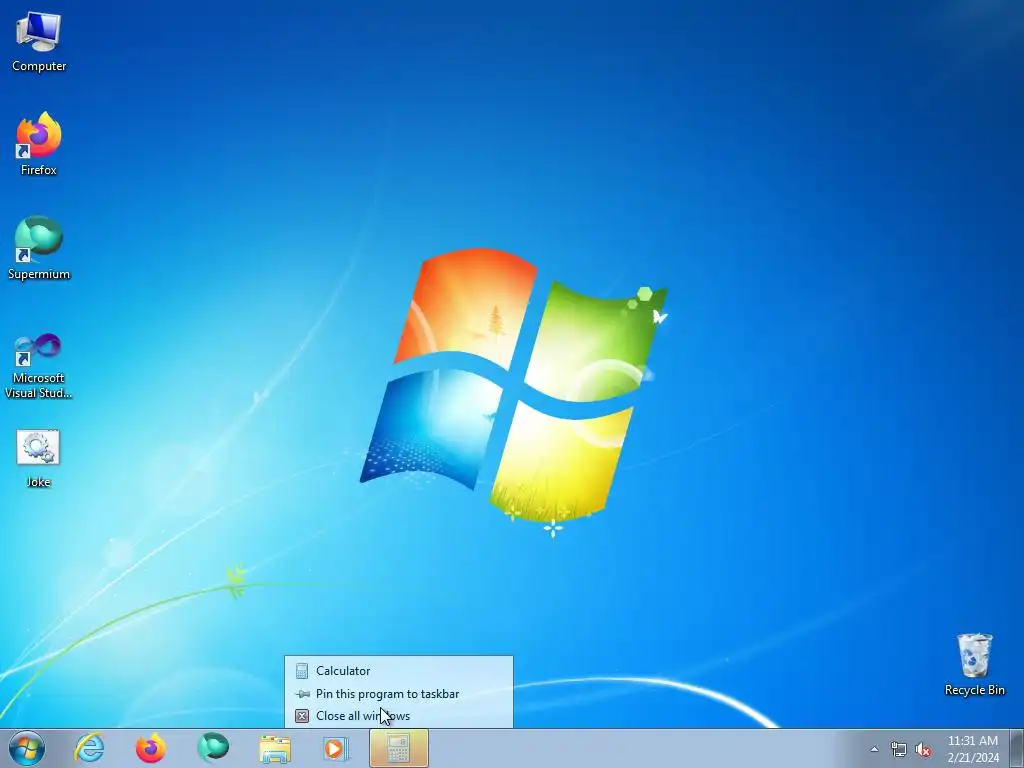Click the Calculator taskbar button
This screenshot has width=1024, height=768.
click(399, 748)
